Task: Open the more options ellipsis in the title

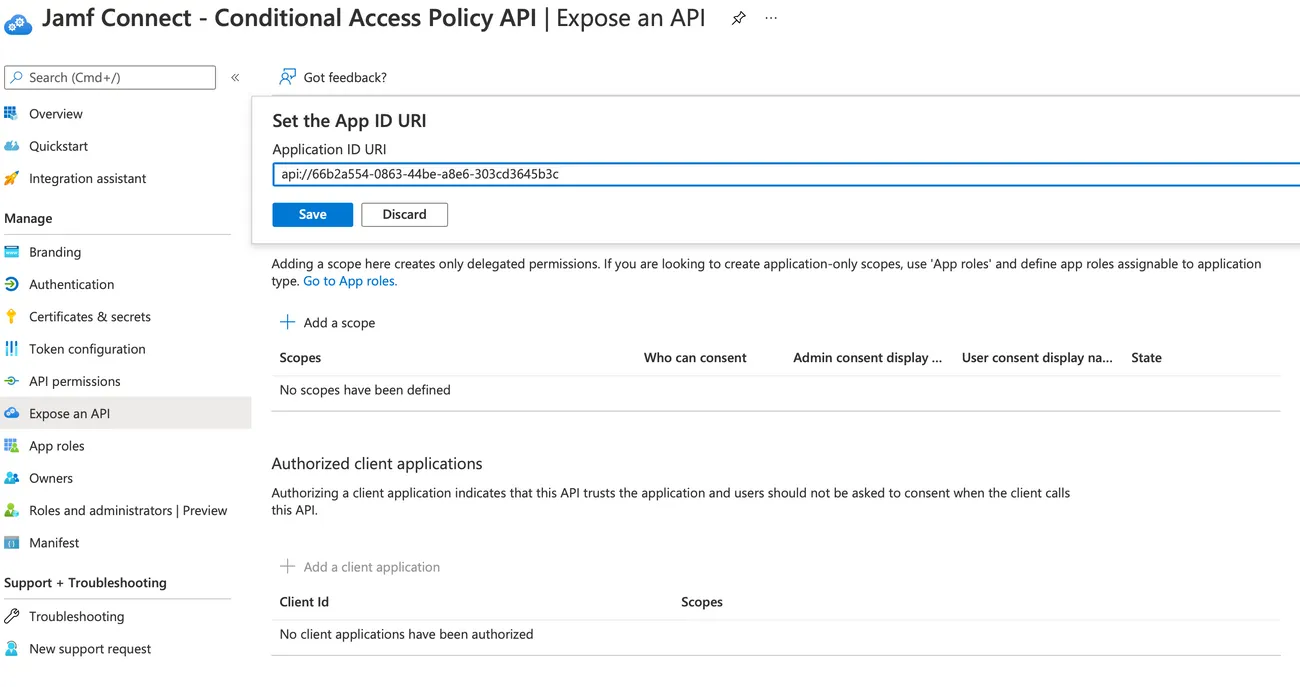Action: (771, 18)
